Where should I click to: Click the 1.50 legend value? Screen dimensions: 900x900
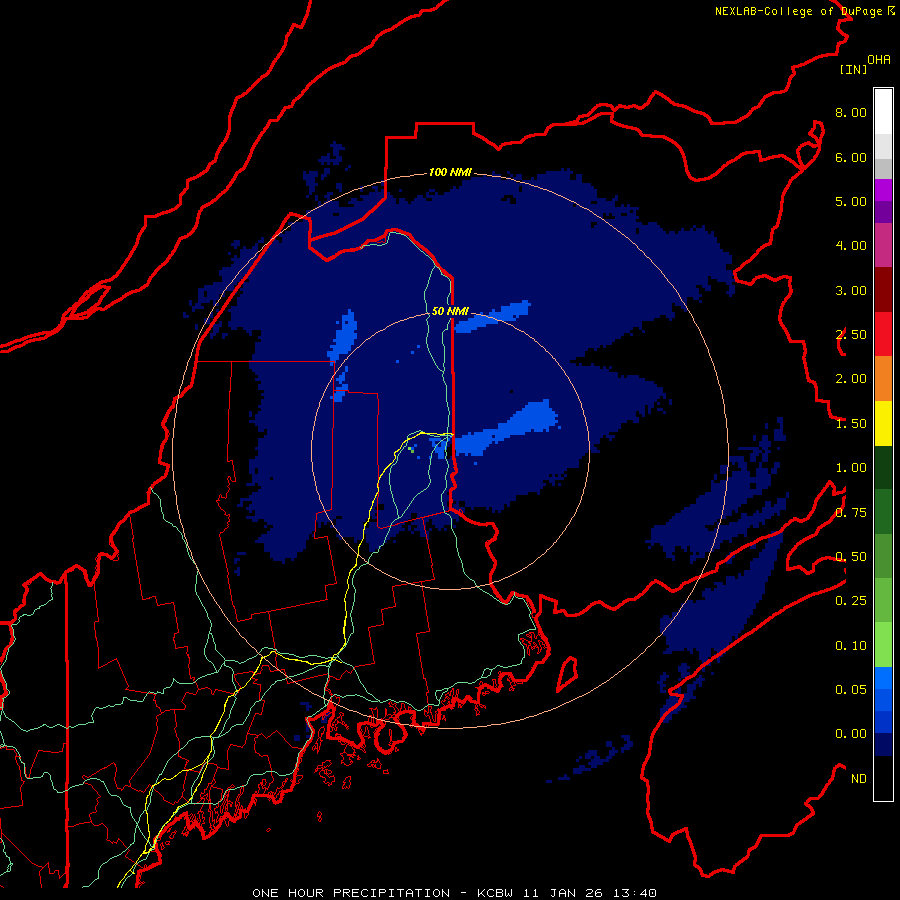pos(851,424)
